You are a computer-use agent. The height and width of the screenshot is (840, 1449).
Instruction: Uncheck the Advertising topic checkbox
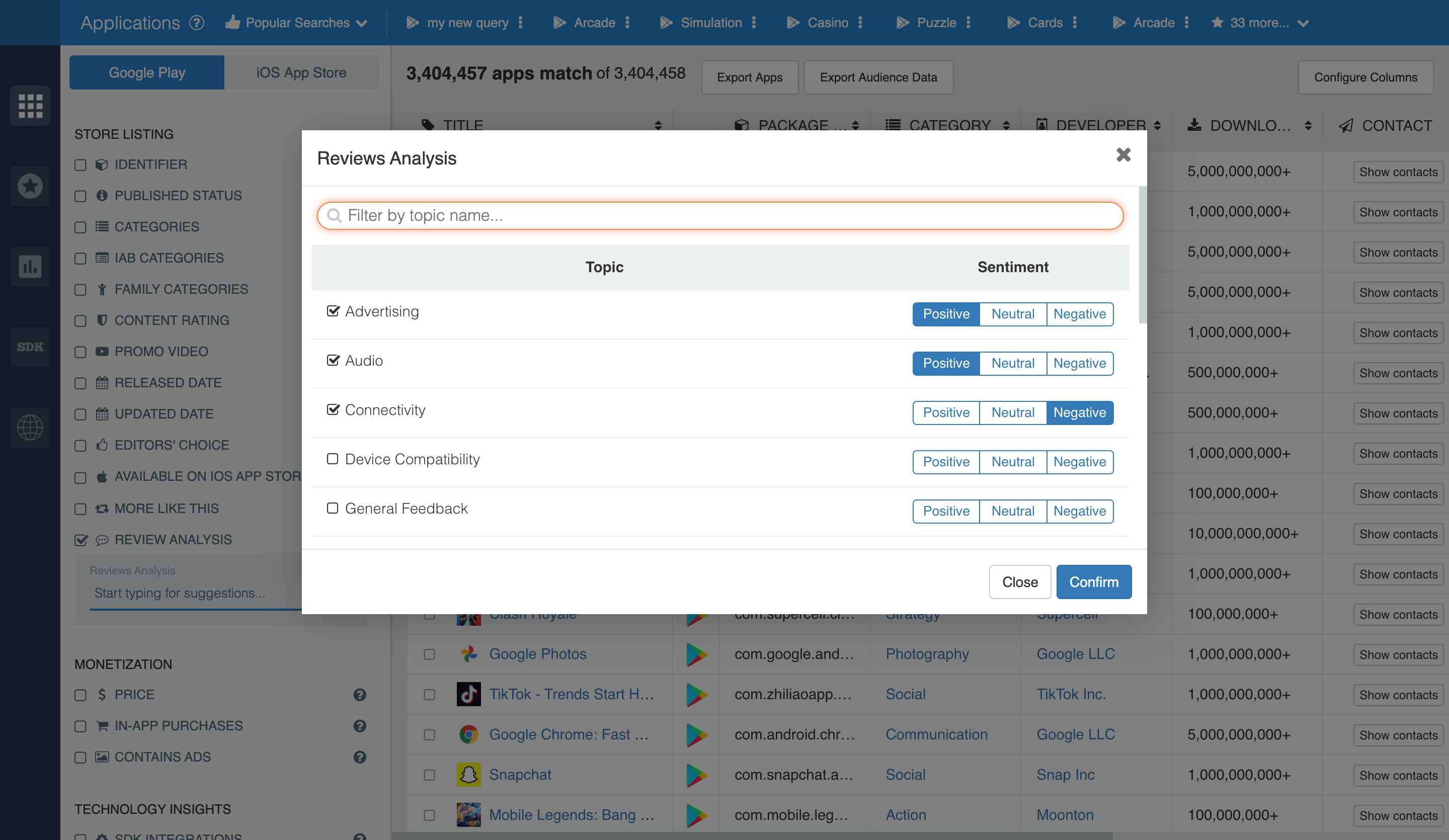(333, 311)
